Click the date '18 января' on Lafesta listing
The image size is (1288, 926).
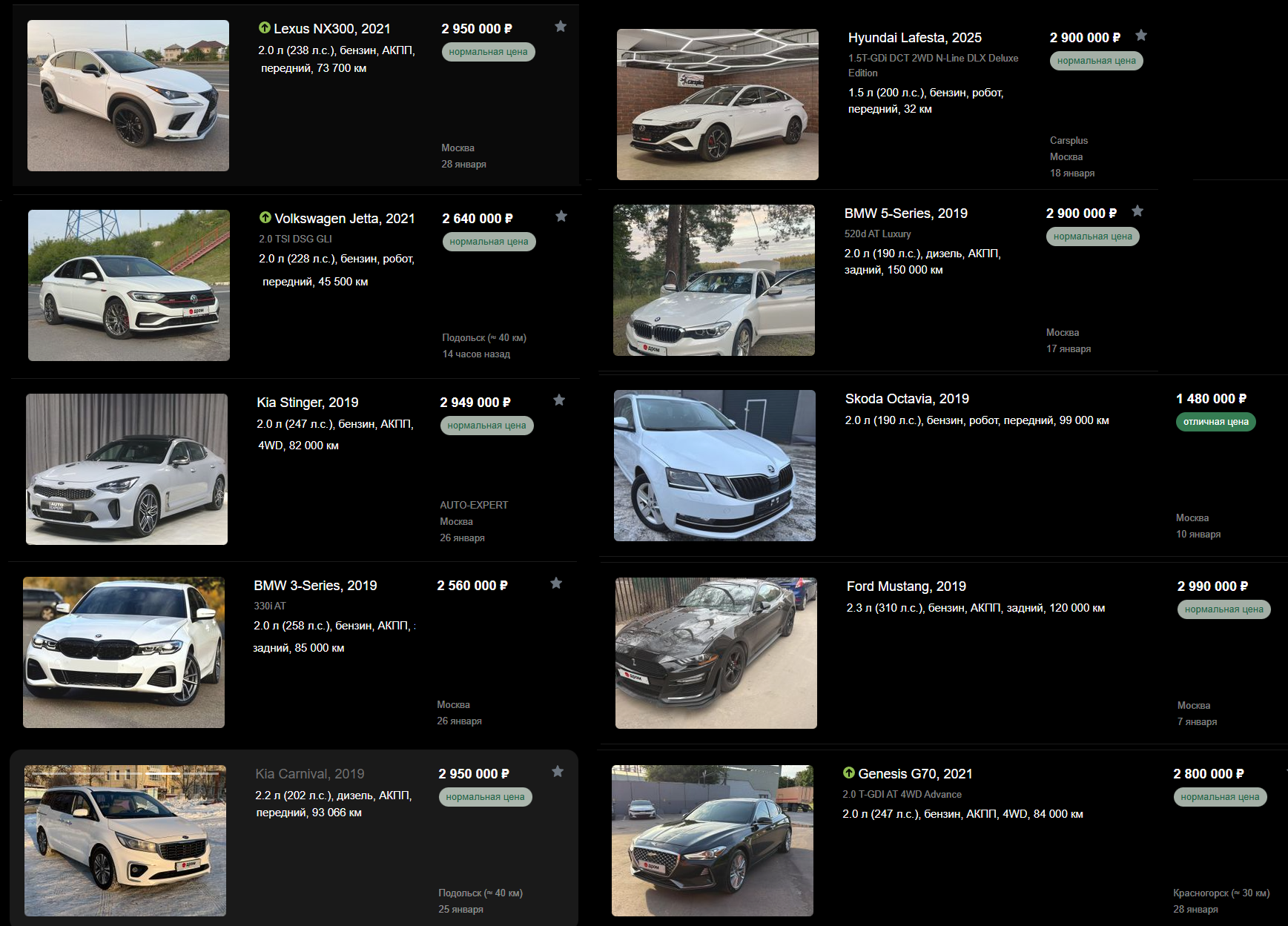(1072, 173)
